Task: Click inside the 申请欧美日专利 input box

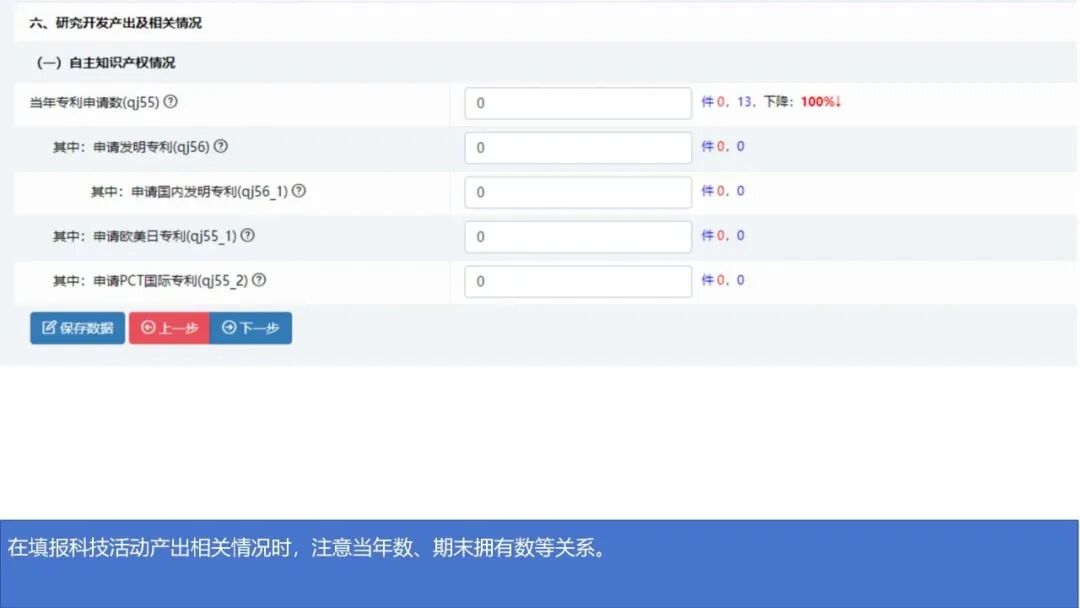Action: (577, 236)
